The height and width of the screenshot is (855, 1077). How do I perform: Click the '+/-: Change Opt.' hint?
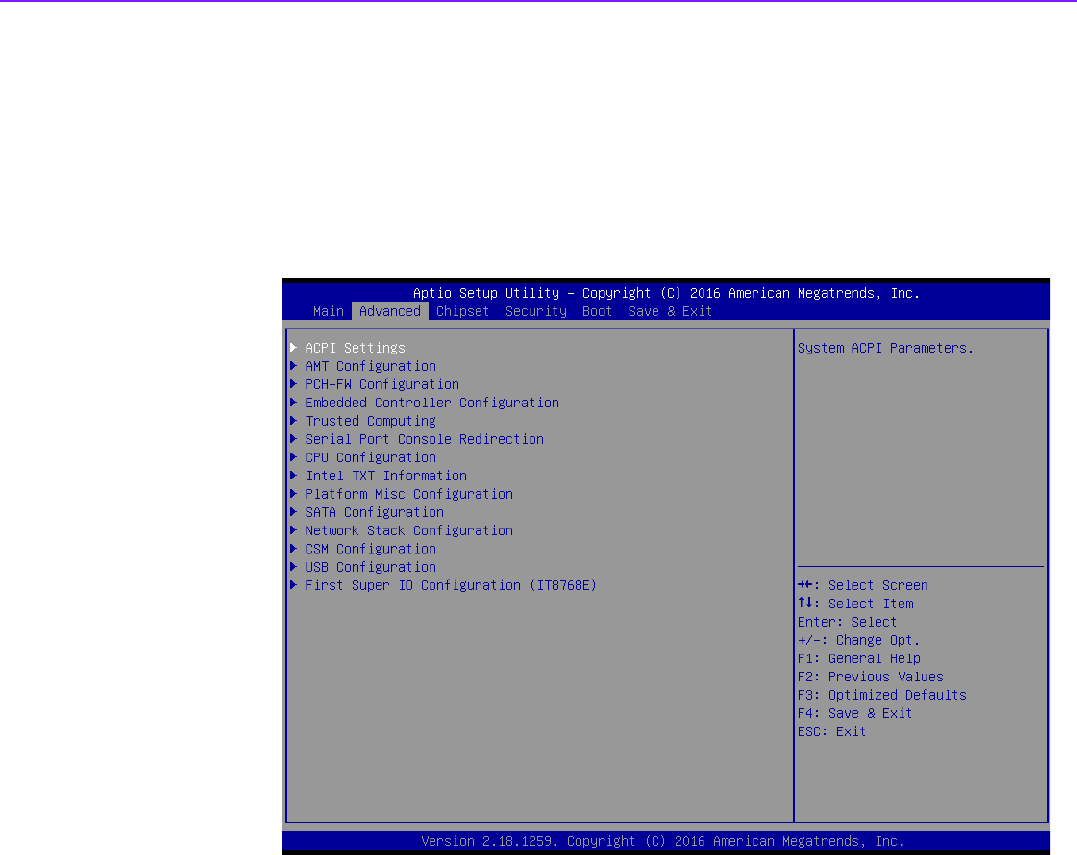[x=859, y=641]
